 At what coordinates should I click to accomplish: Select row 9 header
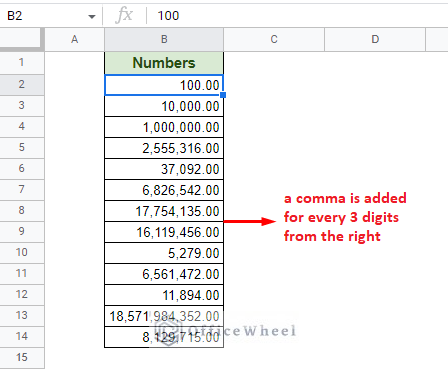22,231
